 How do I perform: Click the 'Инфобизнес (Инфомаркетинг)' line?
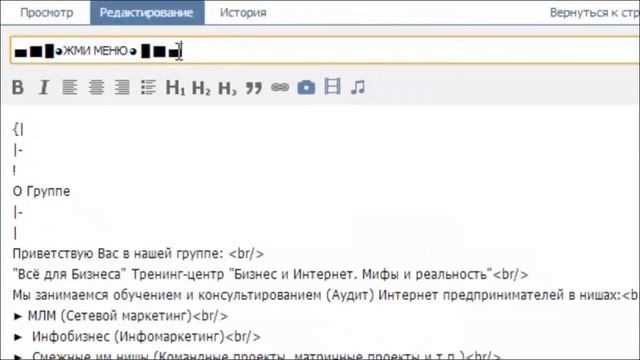(x=137, y=337)
